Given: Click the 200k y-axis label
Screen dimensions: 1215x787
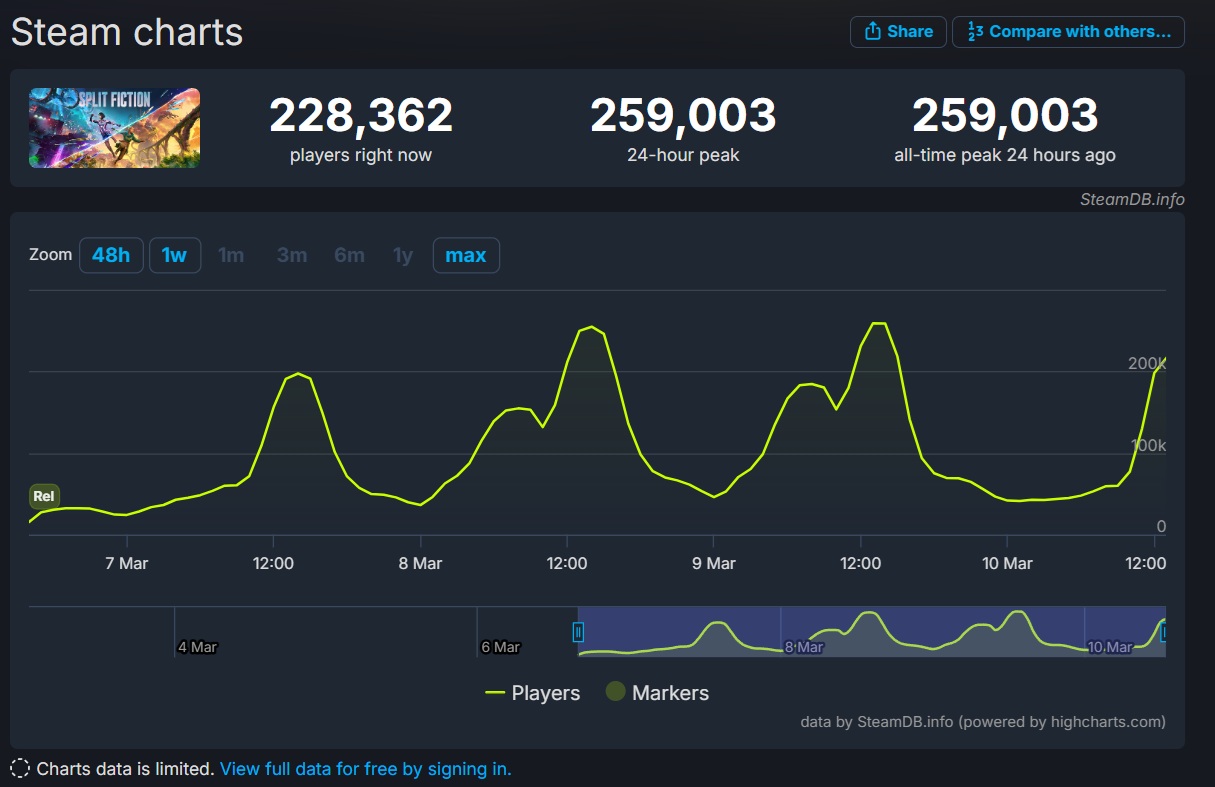Looking at the screenshot, I should point(1147,363).
